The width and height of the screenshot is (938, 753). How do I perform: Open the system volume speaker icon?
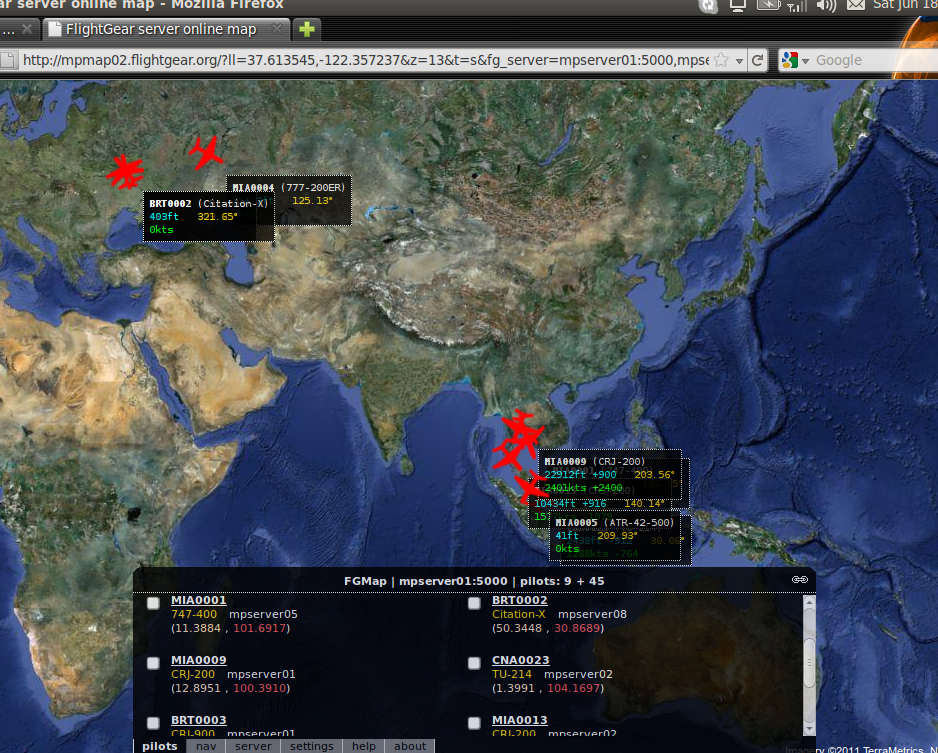(x=826, y=5)
